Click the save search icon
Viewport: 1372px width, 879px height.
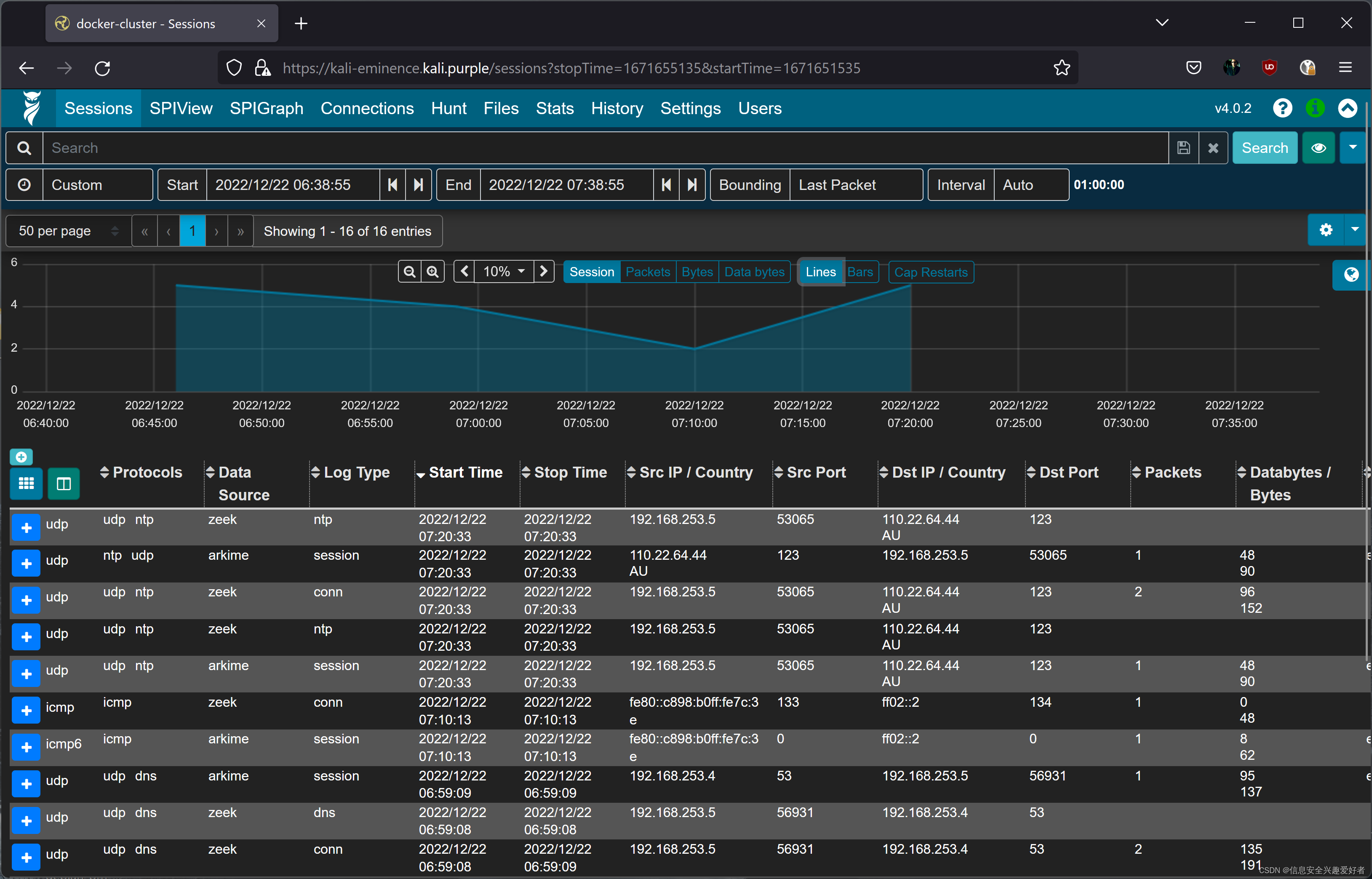tap(1184, 148)
